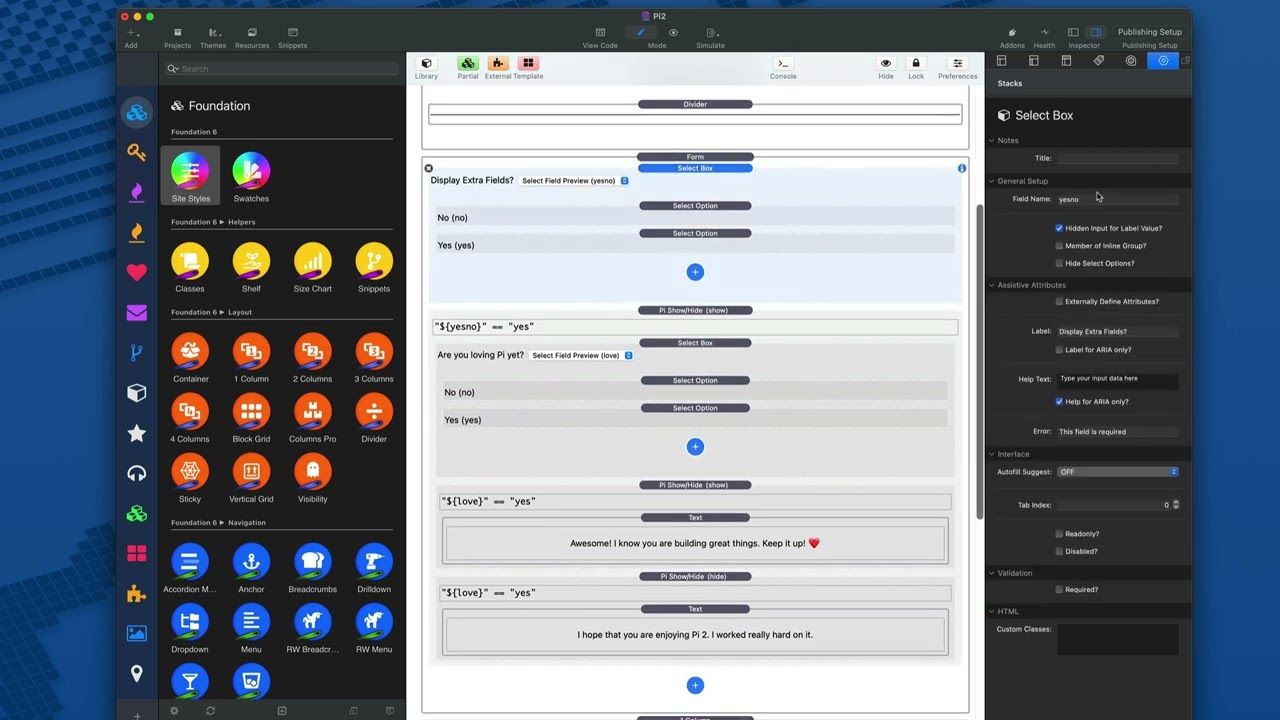Adjust the Tab Index stepper
This screenshot has width=1280, height=720.
(x=1176, y=505)
